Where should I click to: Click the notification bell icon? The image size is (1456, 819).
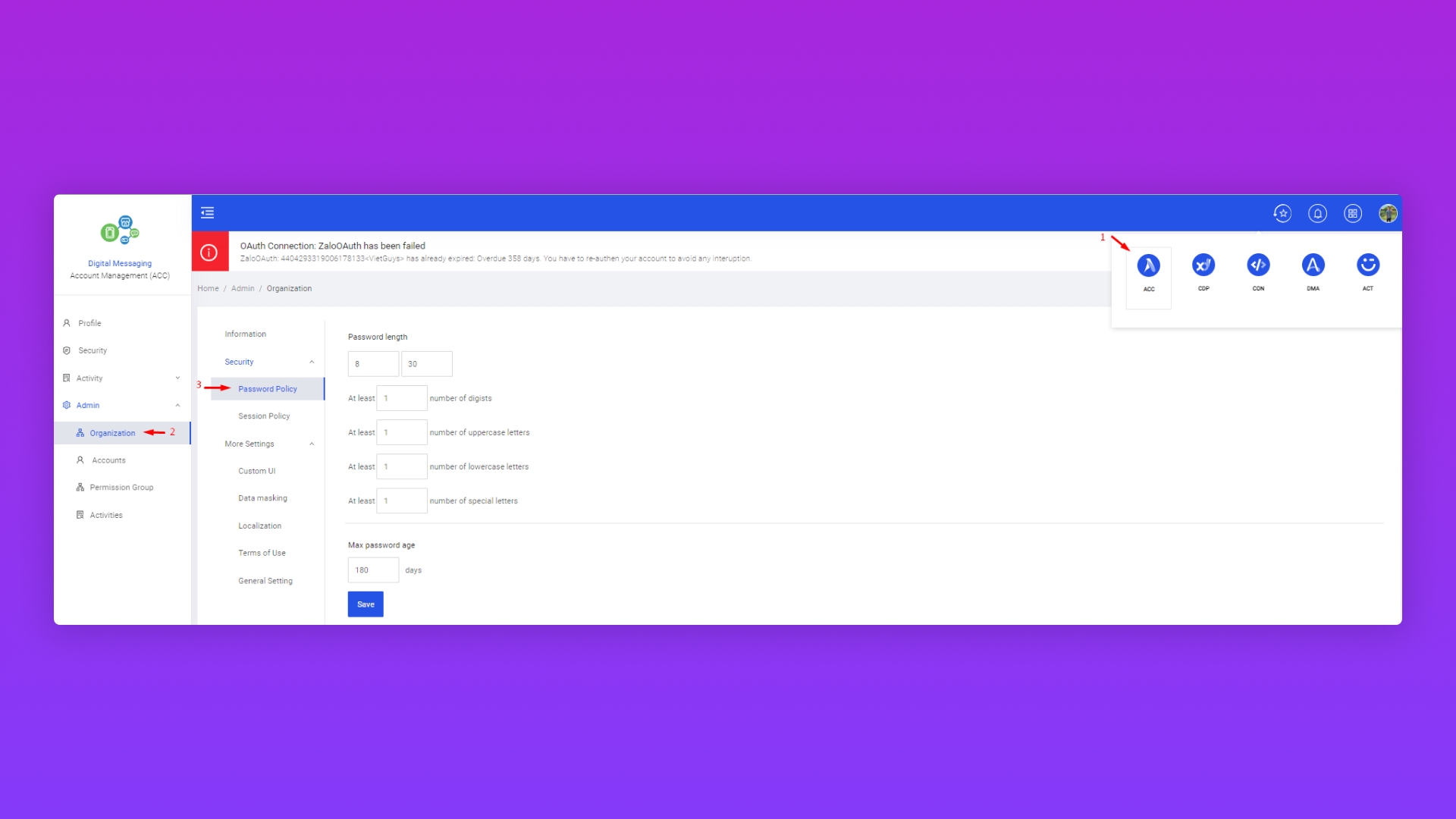coord(1317,214)
